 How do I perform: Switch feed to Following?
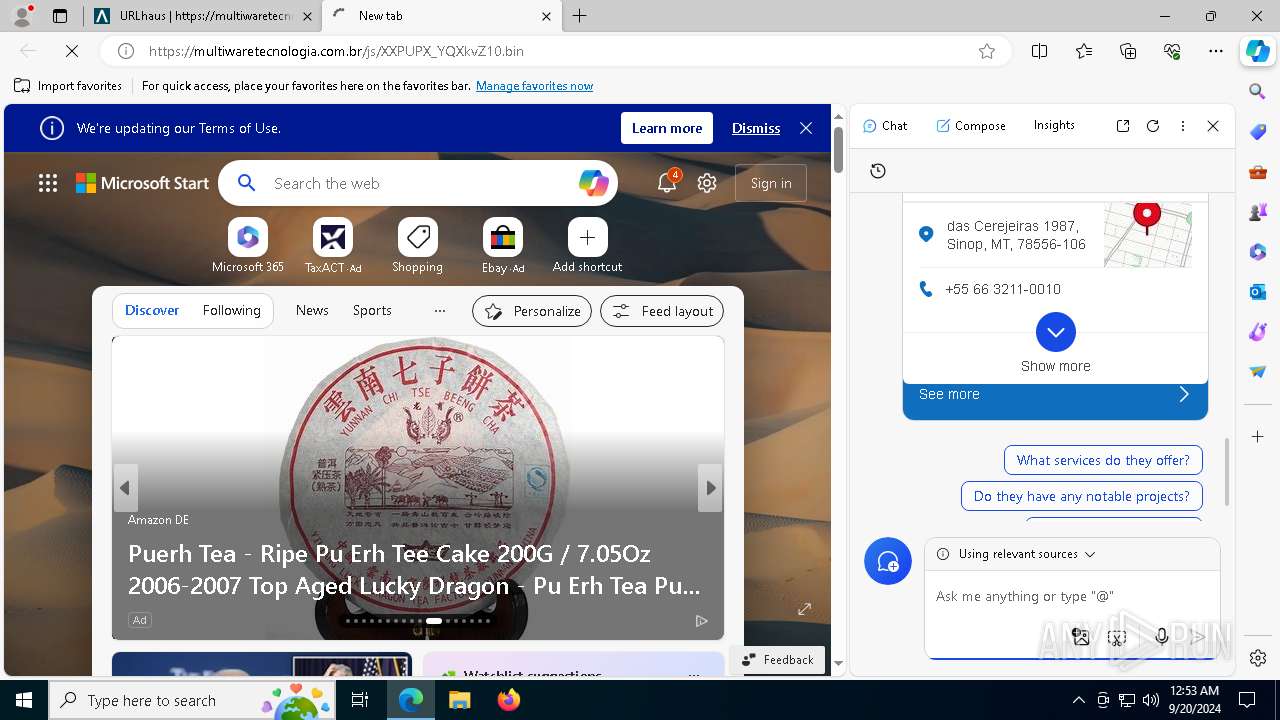(x=231, y=311)
